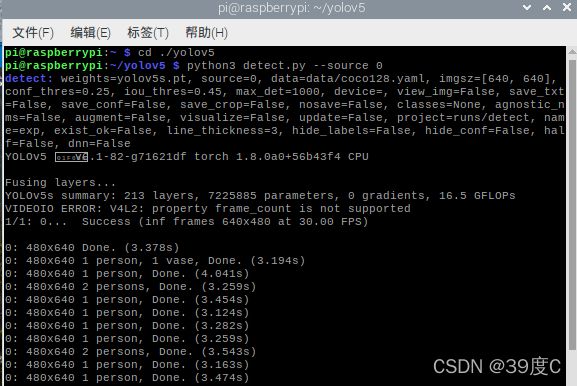Click the '2 persons, Done. (3.543s)' line
This screenshot has width=577, height=386.
131,352
